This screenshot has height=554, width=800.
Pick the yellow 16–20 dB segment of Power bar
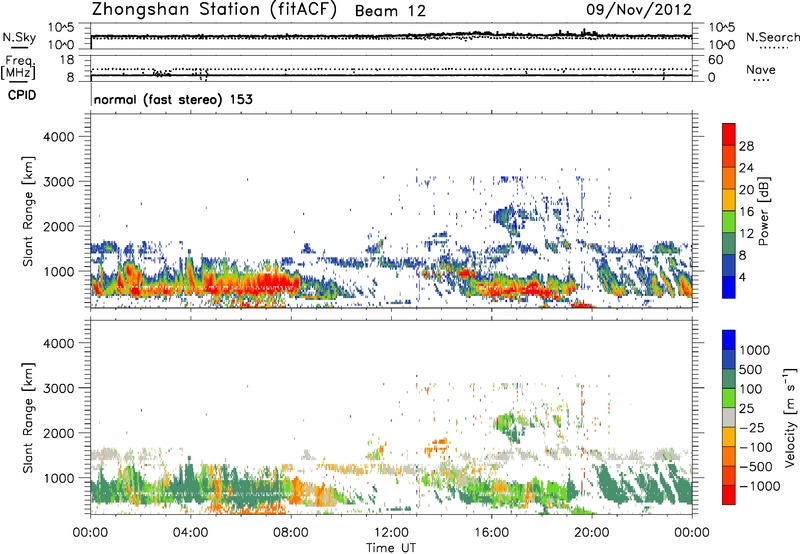[x=729, y=200]
